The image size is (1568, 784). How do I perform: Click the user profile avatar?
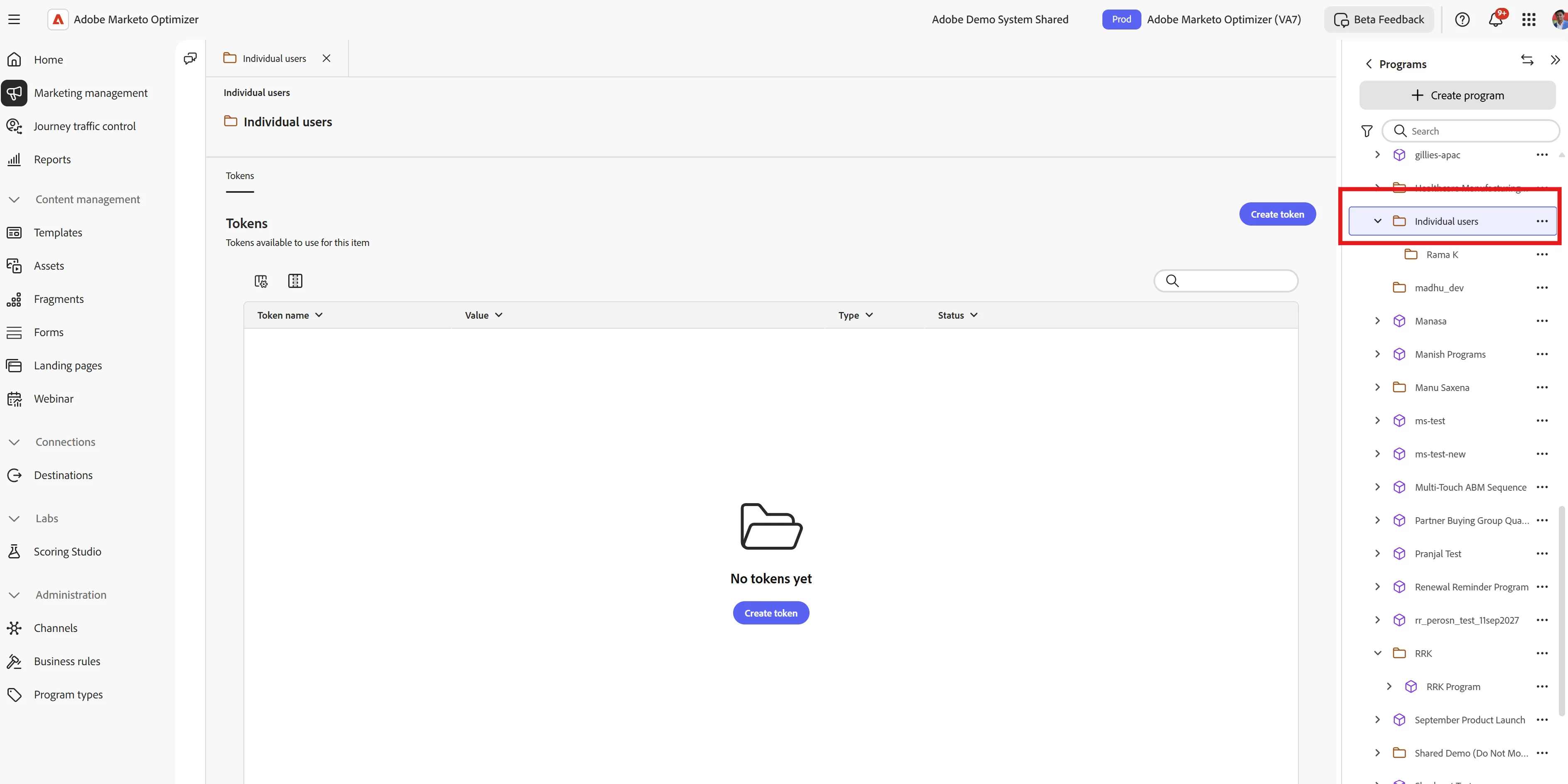pos(1560,20)
